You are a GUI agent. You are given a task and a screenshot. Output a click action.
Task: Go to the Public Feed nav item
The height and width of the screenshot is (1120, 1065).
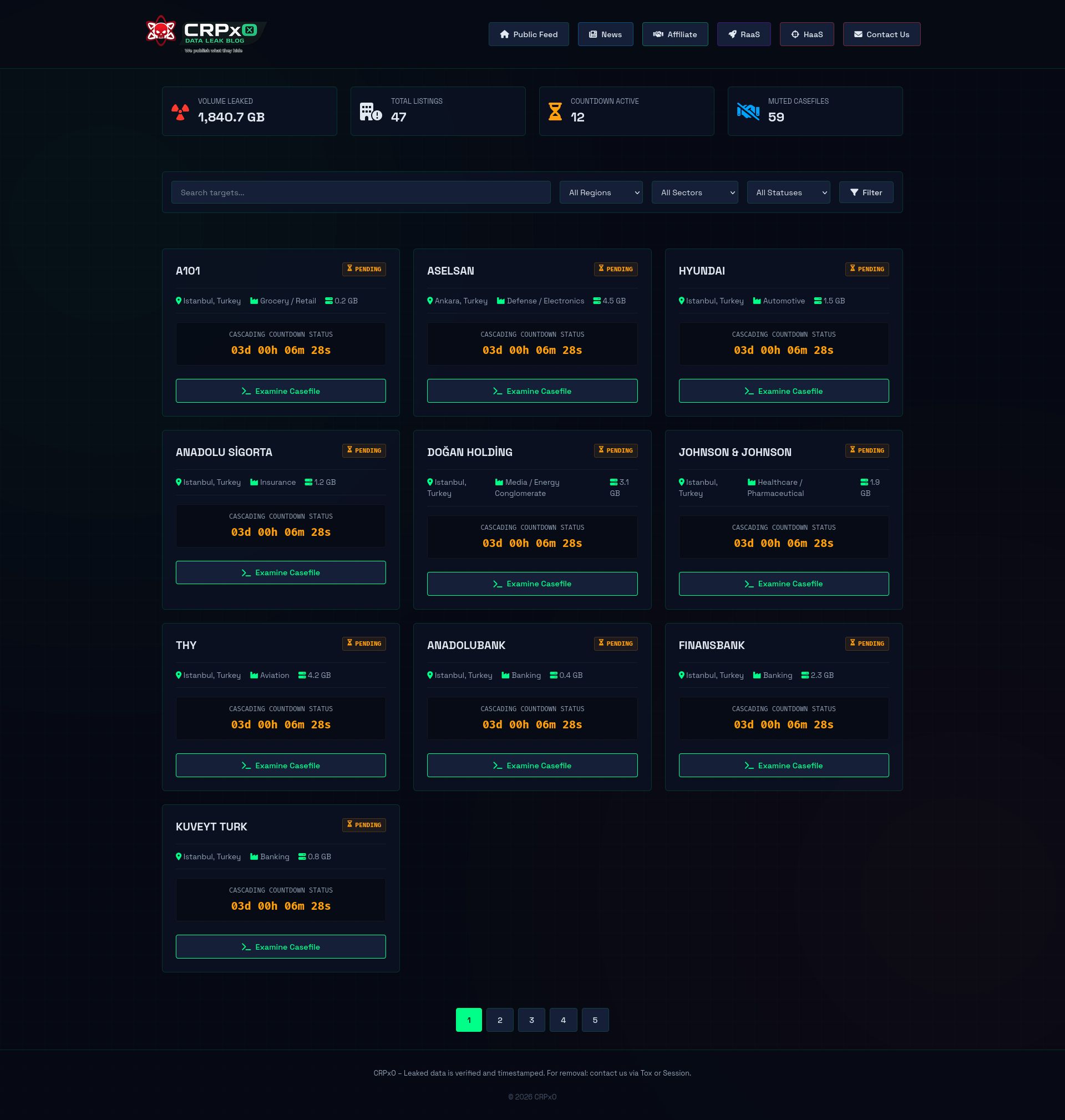pyautogui.click(x=529, y=34)
